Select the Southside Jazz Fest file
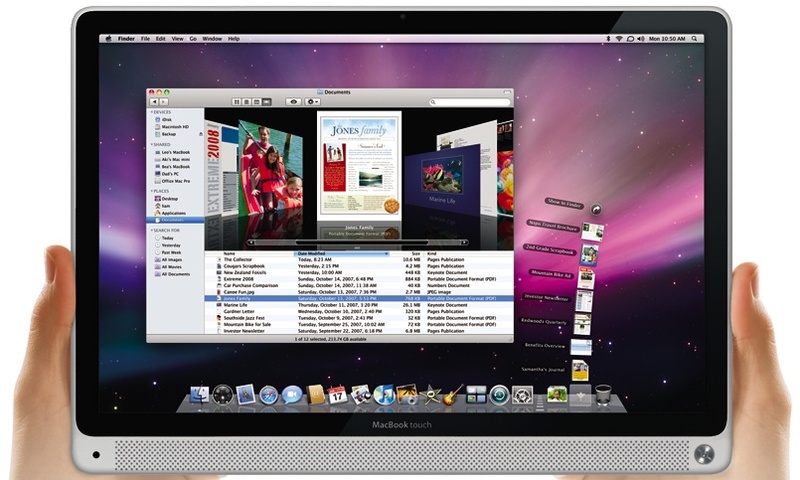 (x=359, y=318)
